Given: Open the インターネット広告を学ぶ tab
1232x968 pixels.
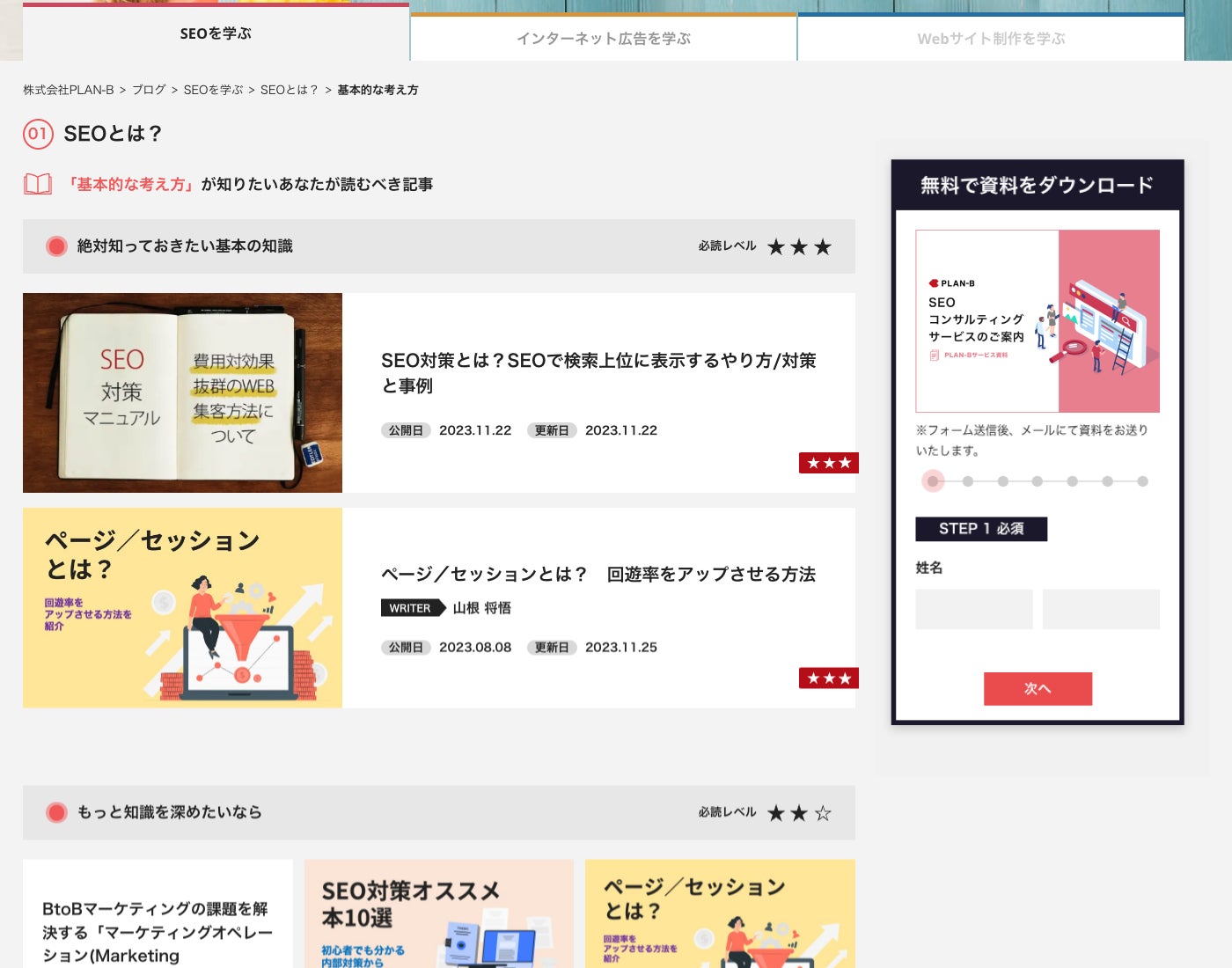Looking at the screenshot, I should (x=604, y=38).
